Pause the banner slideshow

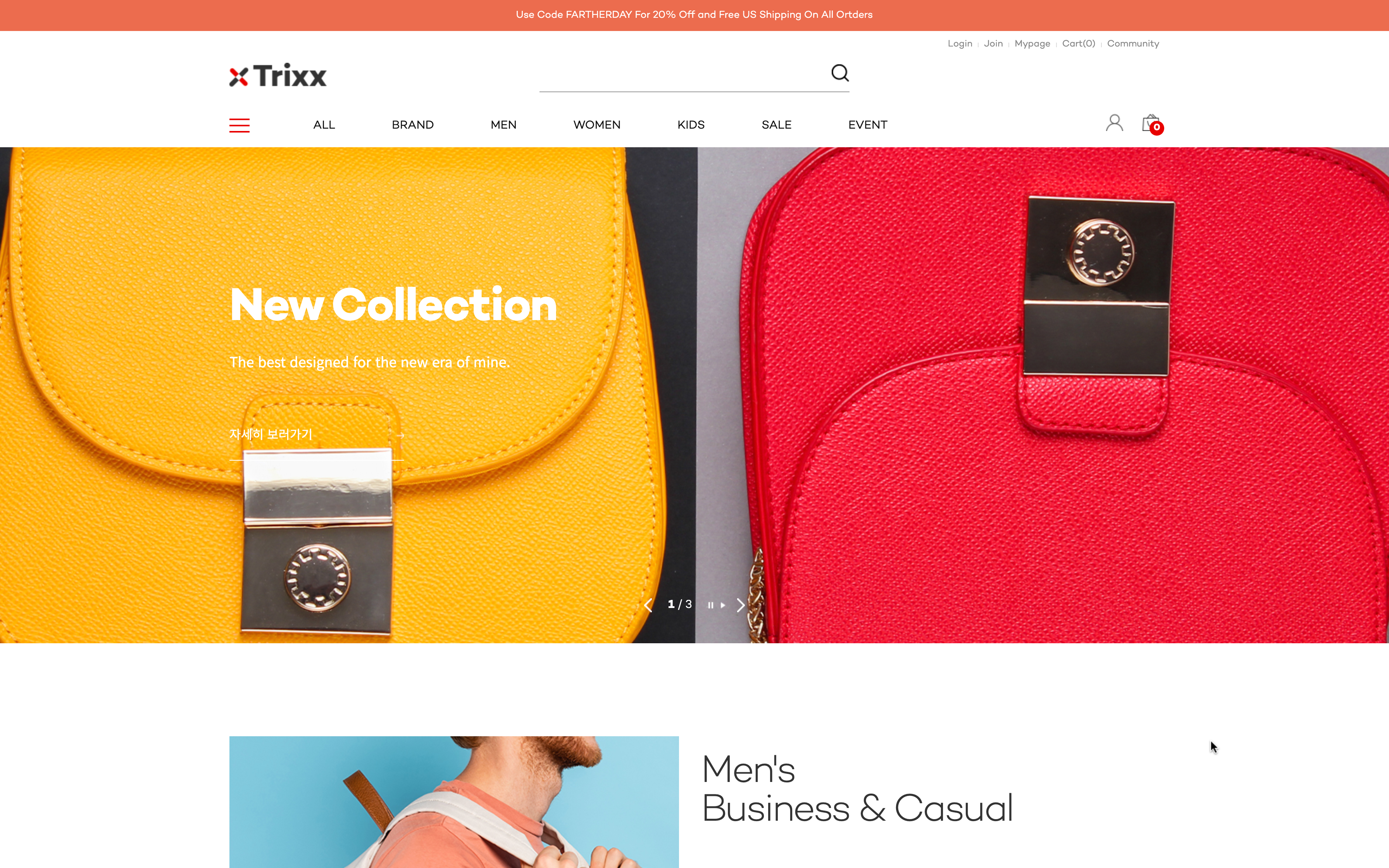coord(710,605)
